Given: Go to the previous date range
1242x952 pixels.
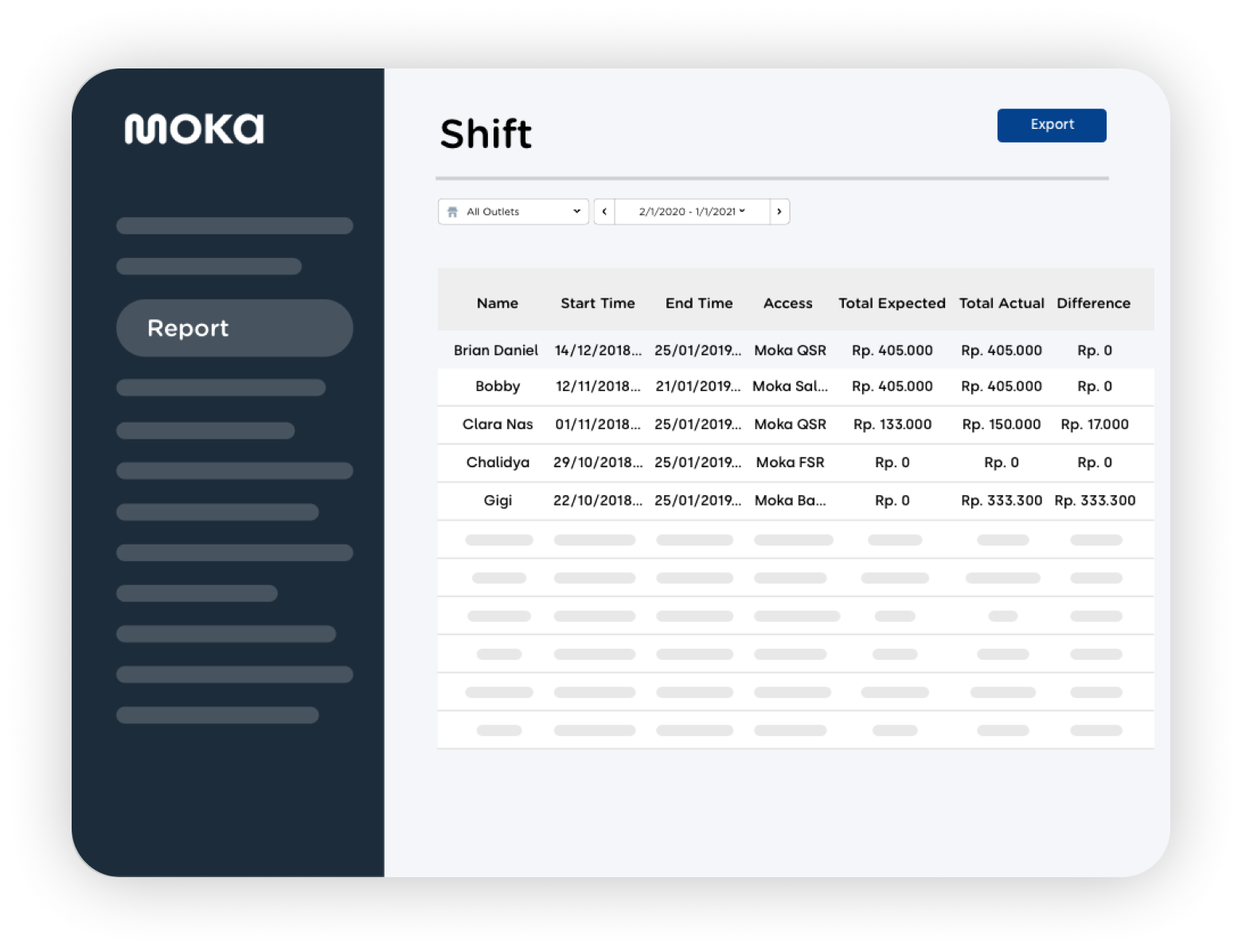Looking at the screenshot, I should (604, 212).
